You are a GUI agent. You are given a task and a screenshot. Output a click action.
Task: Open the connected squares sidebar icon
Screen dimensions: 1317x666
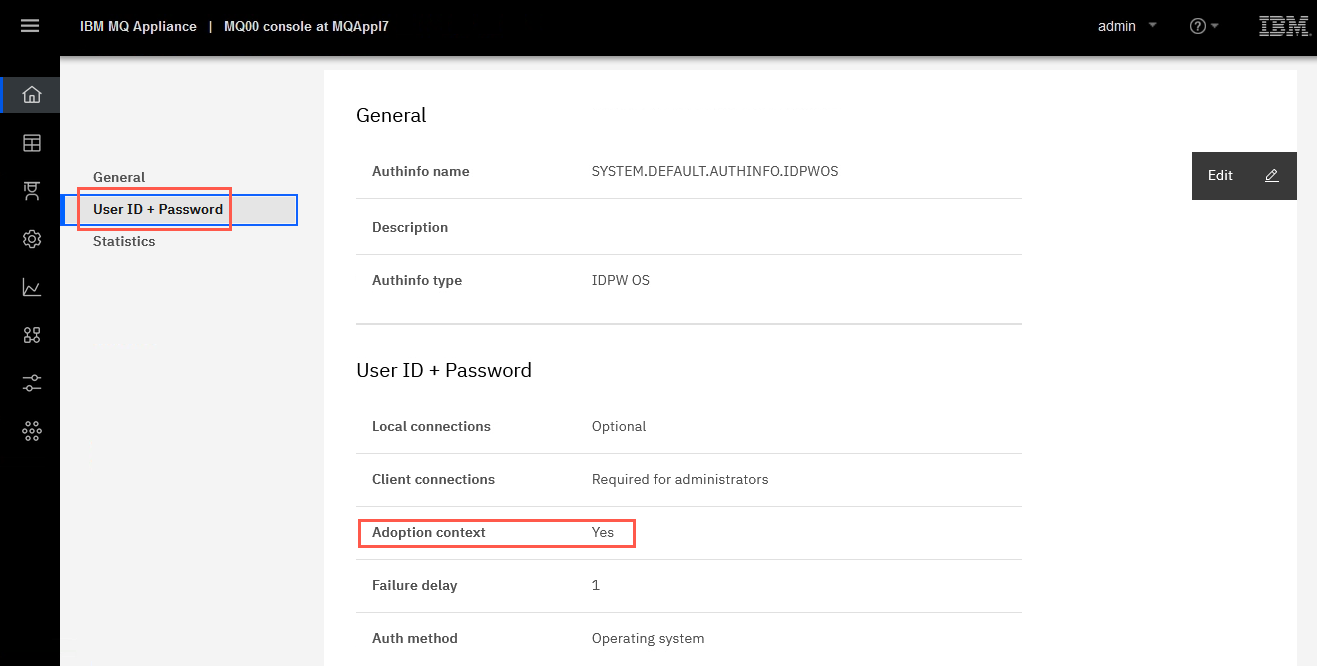[x=32, y=335]
